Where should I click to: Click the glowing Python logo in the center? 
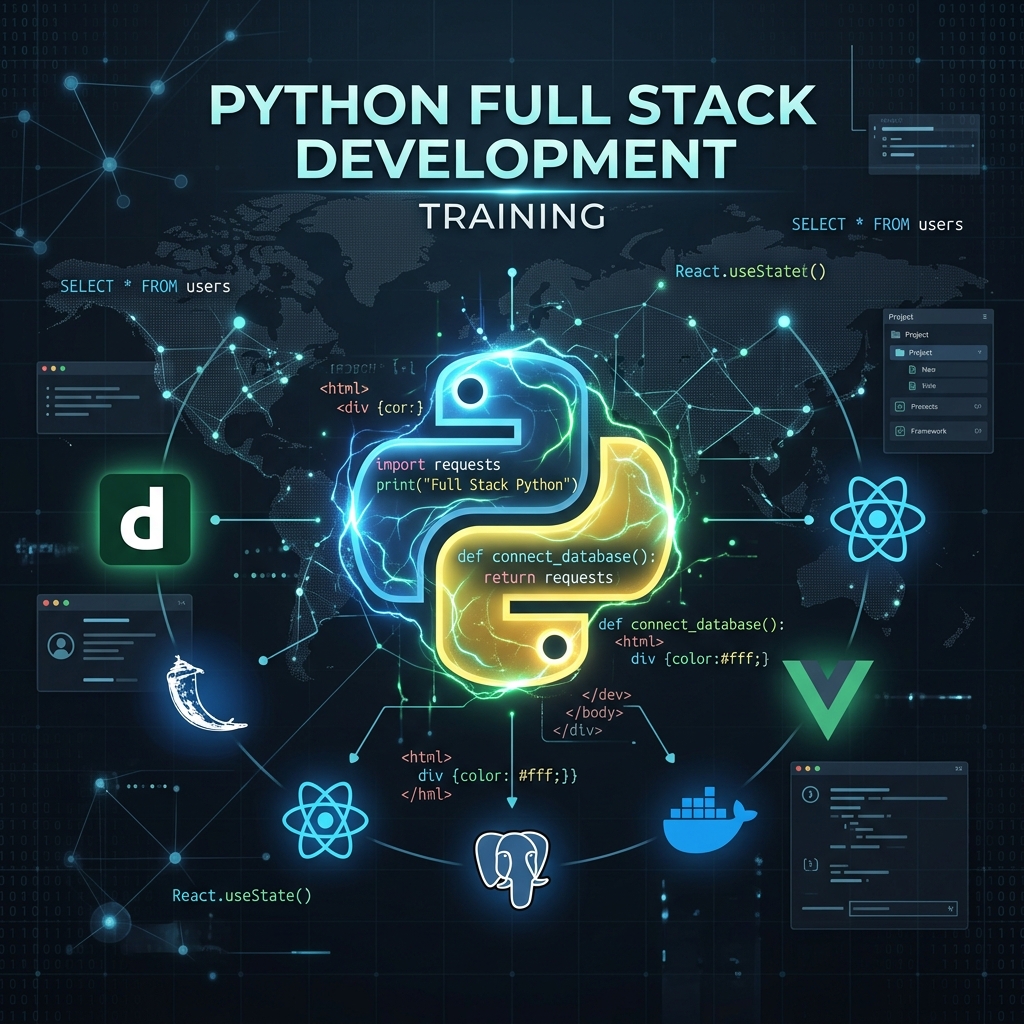pos(511,519)
